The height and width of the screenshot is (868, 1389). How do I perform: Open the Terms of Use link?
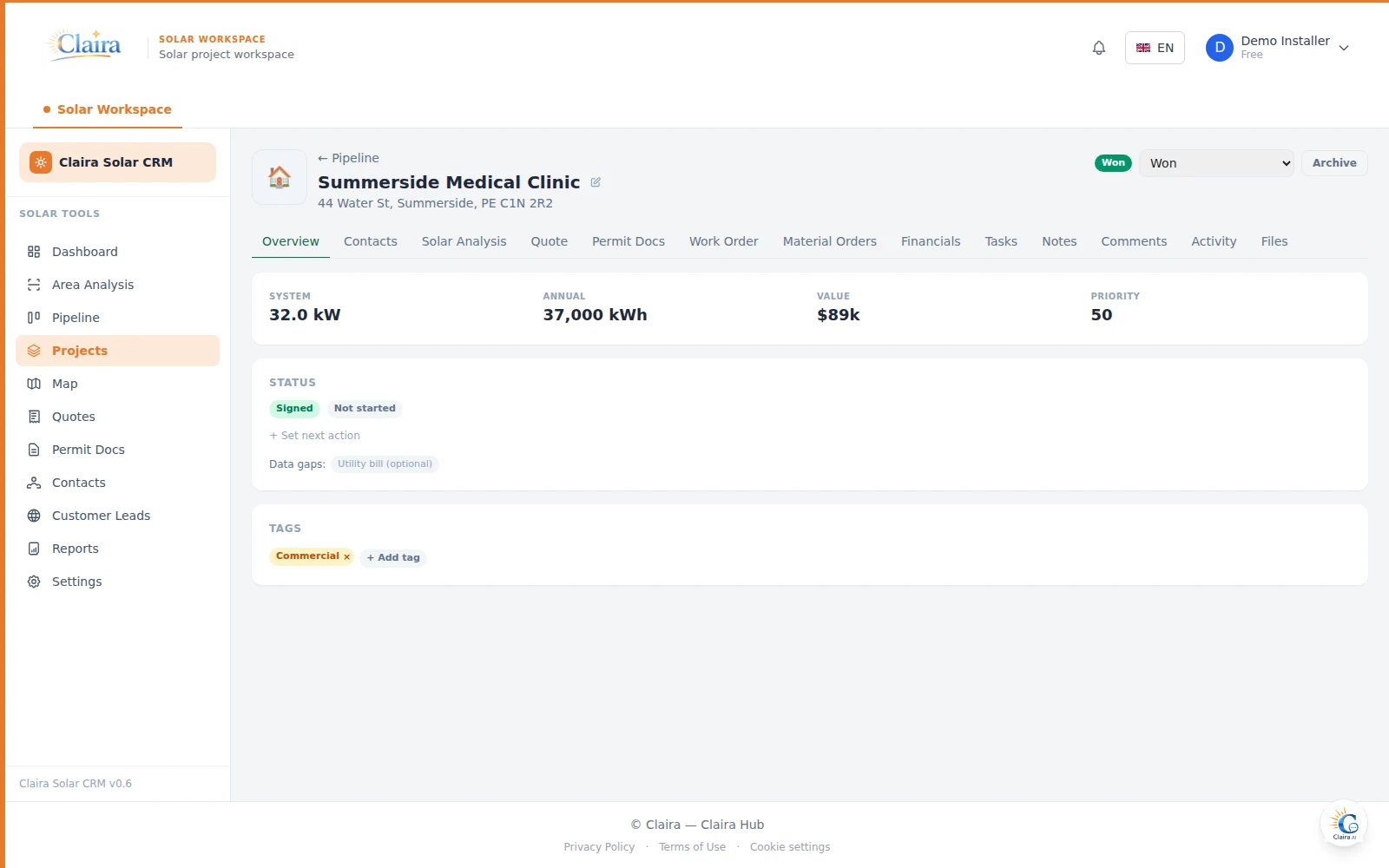pyautogui.click(x=692, y=847)
